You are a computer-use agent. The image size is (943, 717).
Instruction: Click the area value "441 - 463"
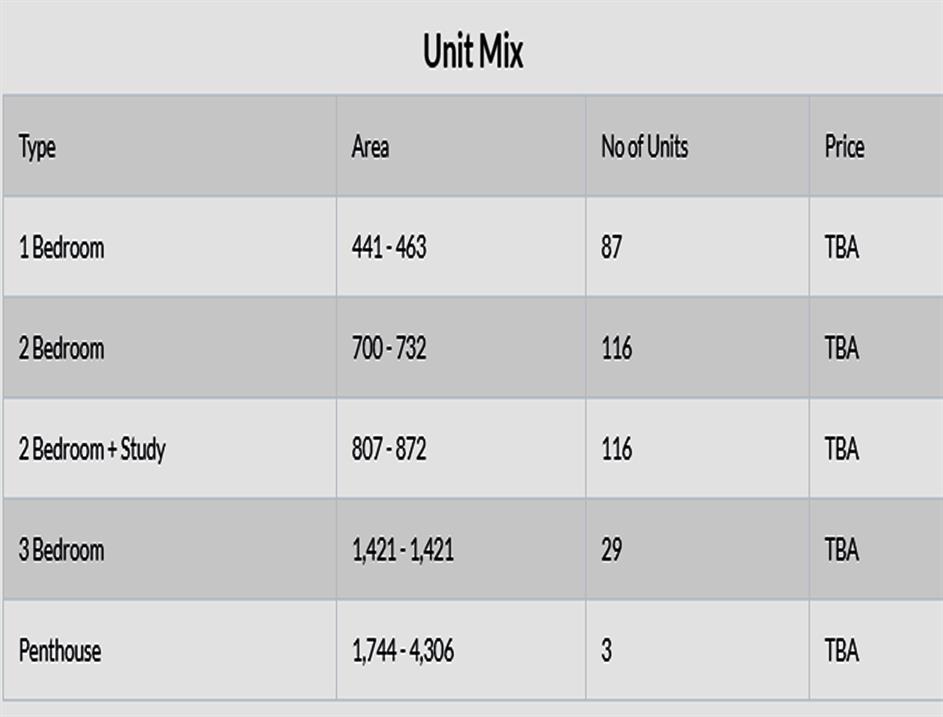click(x=389, y=247)
